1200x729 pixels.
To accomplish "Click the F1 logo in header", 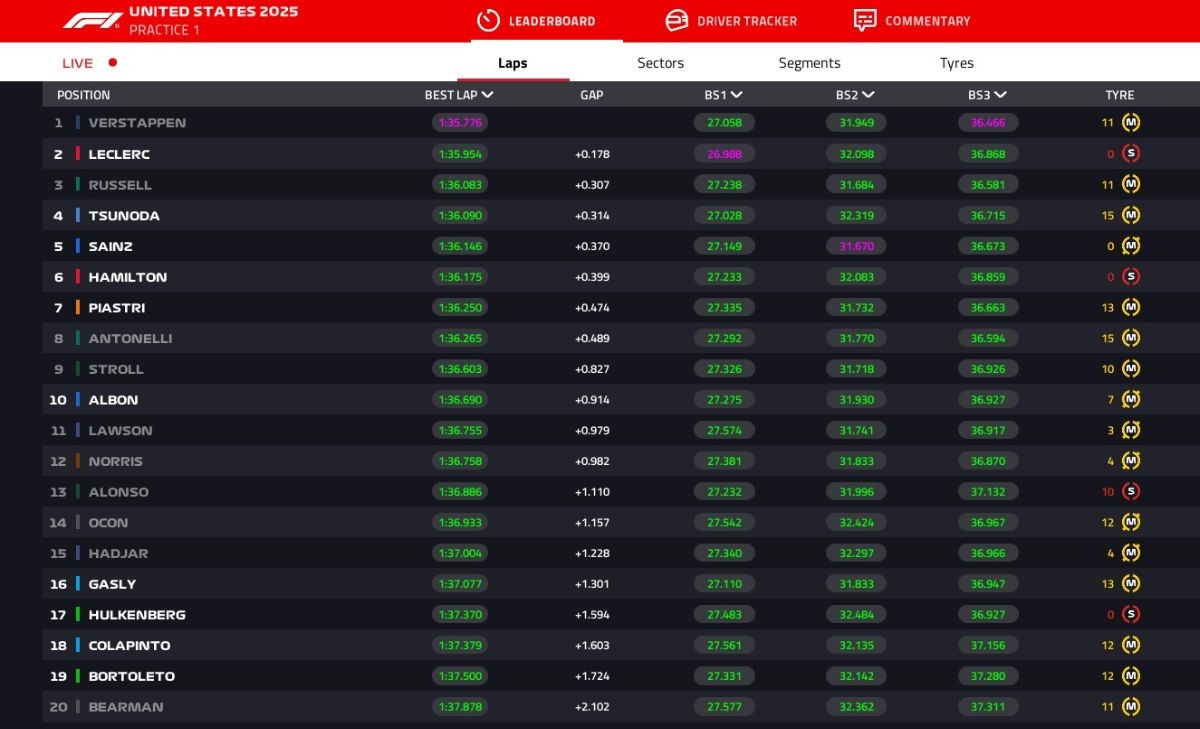I will (92, 20).
